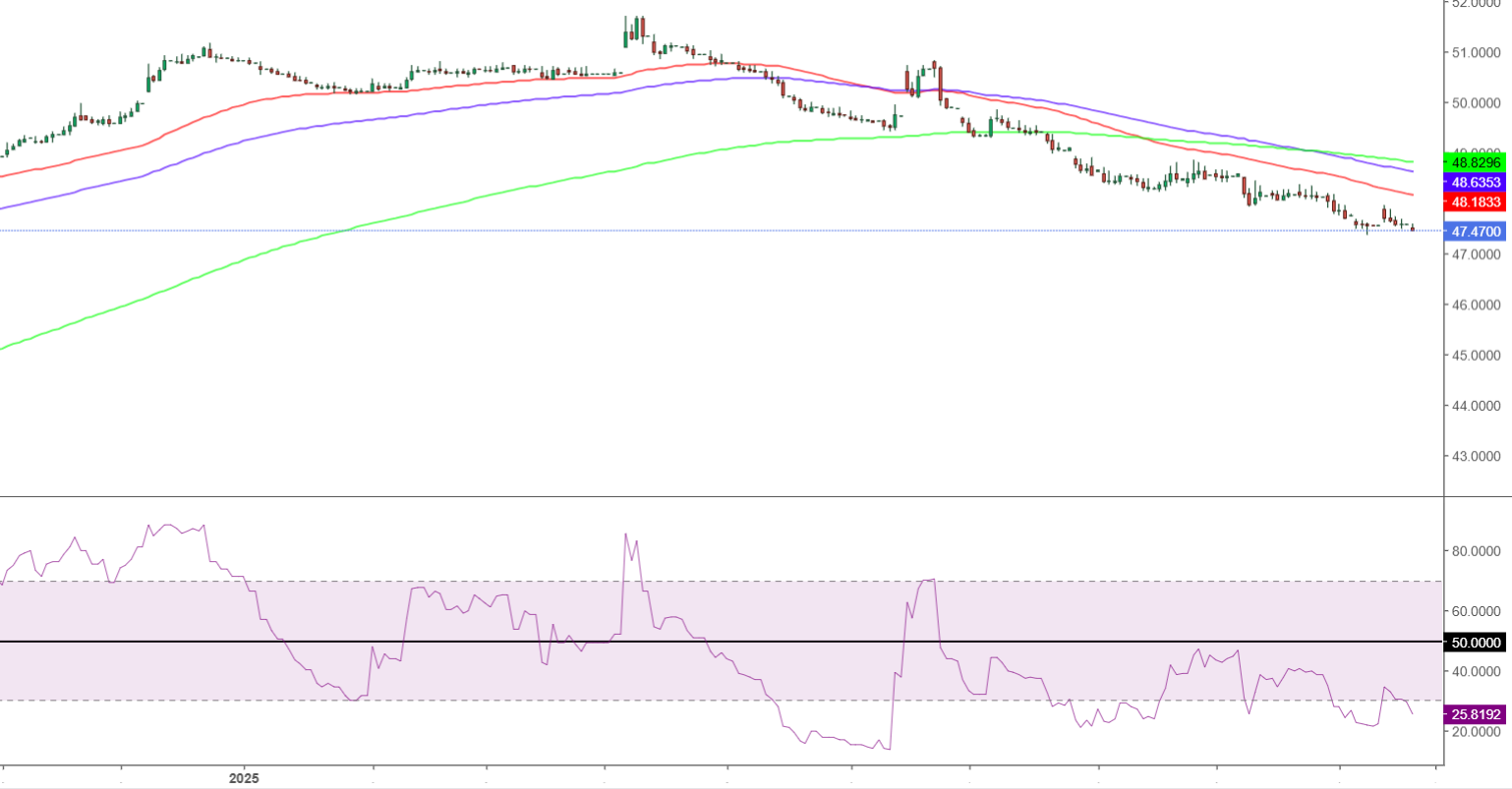Click the 2025 year label on time axis

click(x=244, y=778)
